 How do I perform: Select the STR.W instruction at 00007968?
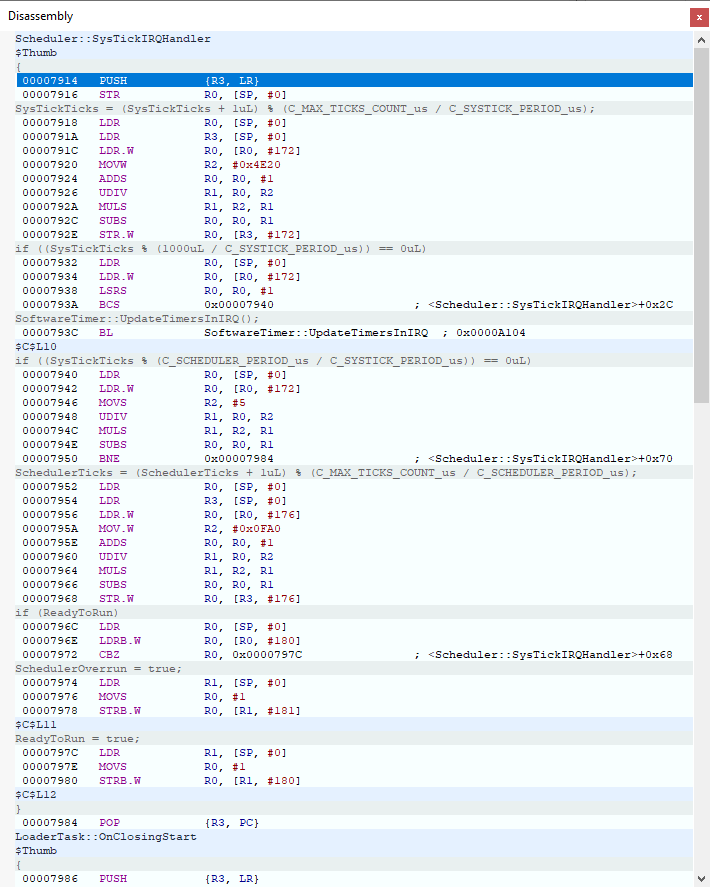point(354,598)
